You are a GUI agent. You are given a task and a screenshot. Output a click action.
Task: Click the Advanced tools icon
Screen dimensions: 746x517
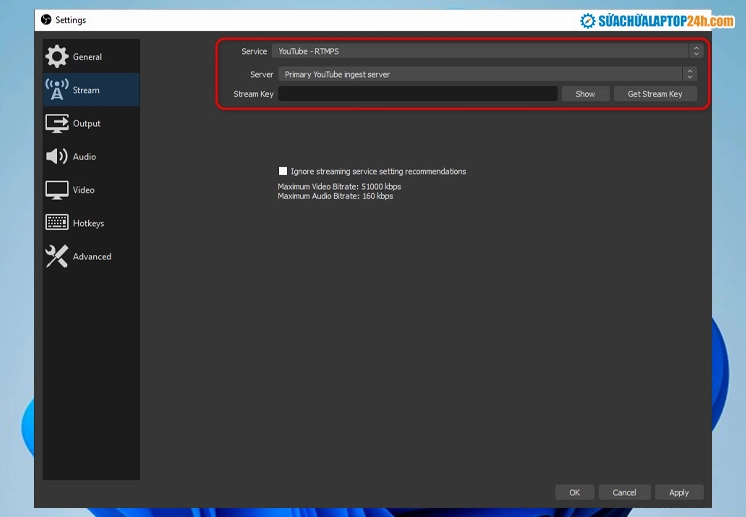click(x=57, y=256)
